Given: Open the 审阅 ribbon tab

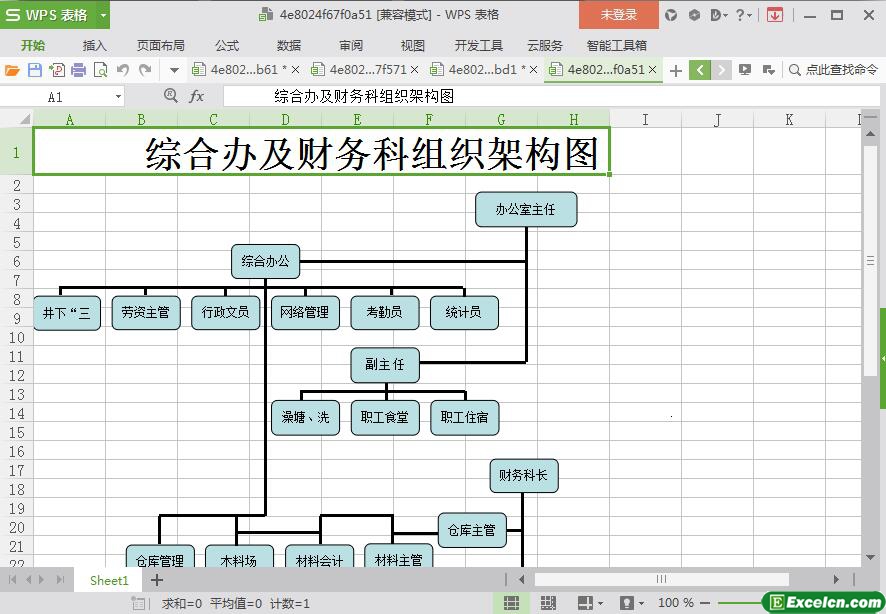Looking at the screenshot, I should 351,45.
